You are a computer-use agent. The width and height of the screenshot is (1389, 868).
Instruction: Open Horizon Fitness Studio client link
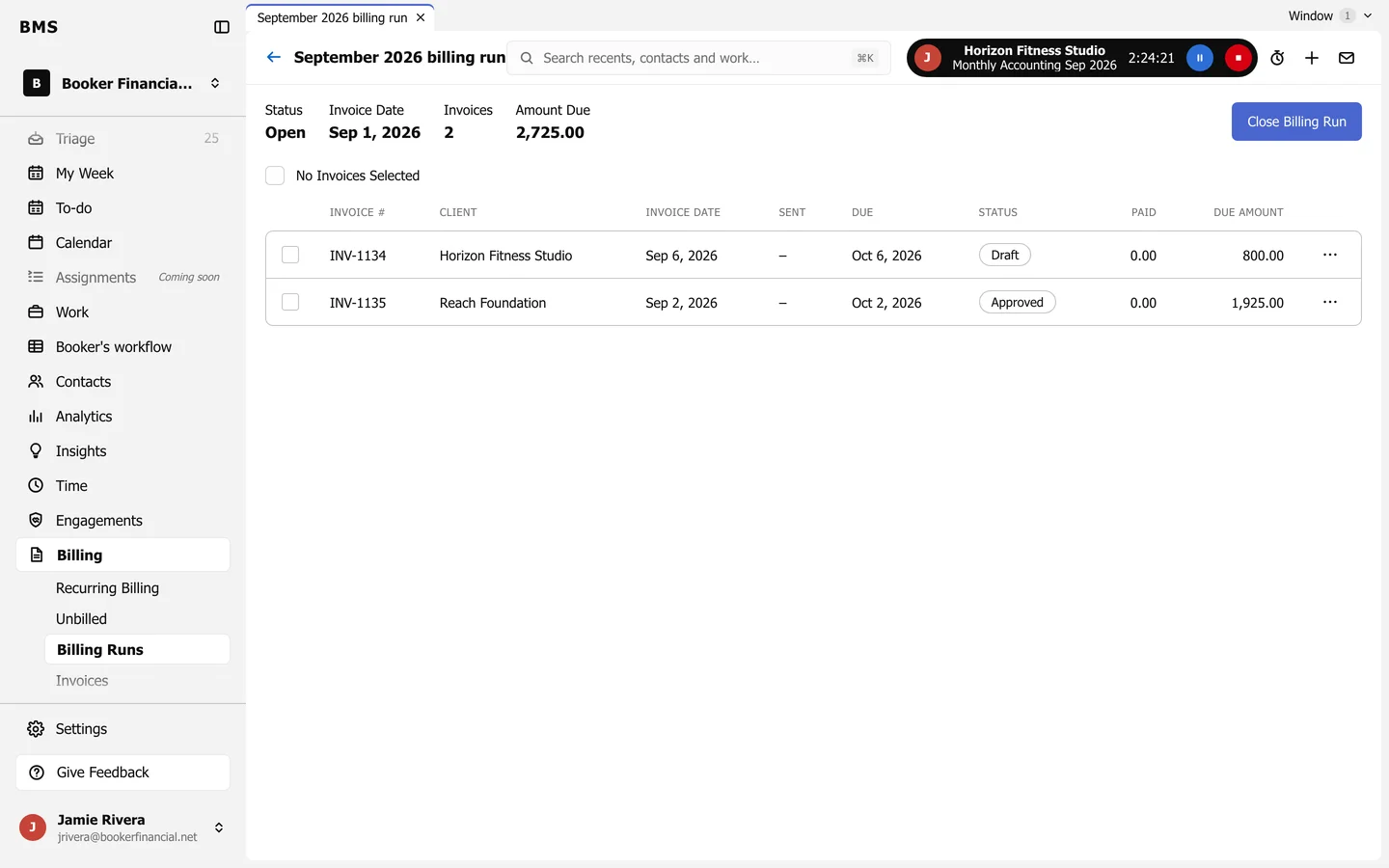[505, 256]
